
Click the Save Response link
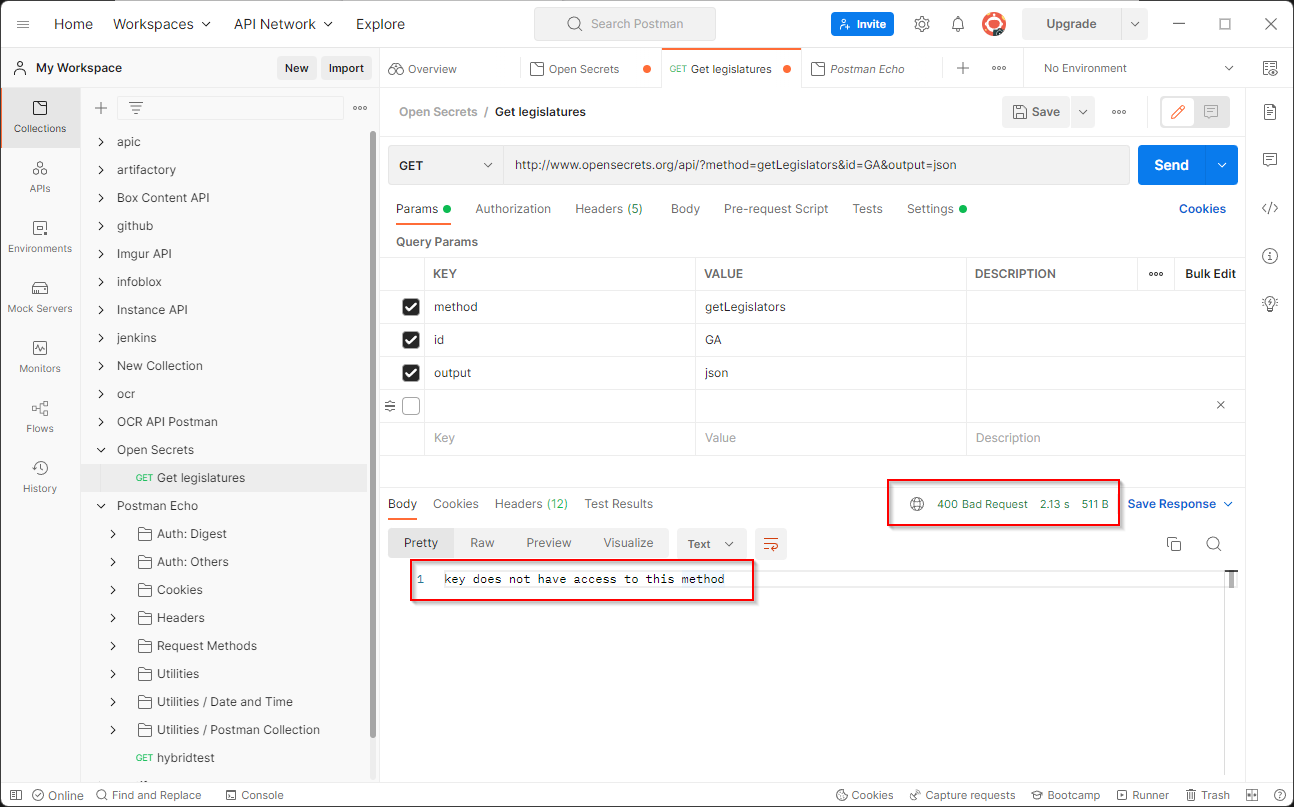click(x=1172, y=503)
